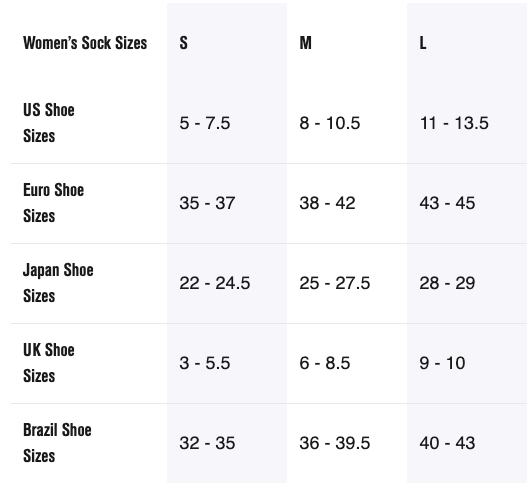Click the US Shoe Sizes row label
Screen dimensions: 527x489
tap(49, 123)
